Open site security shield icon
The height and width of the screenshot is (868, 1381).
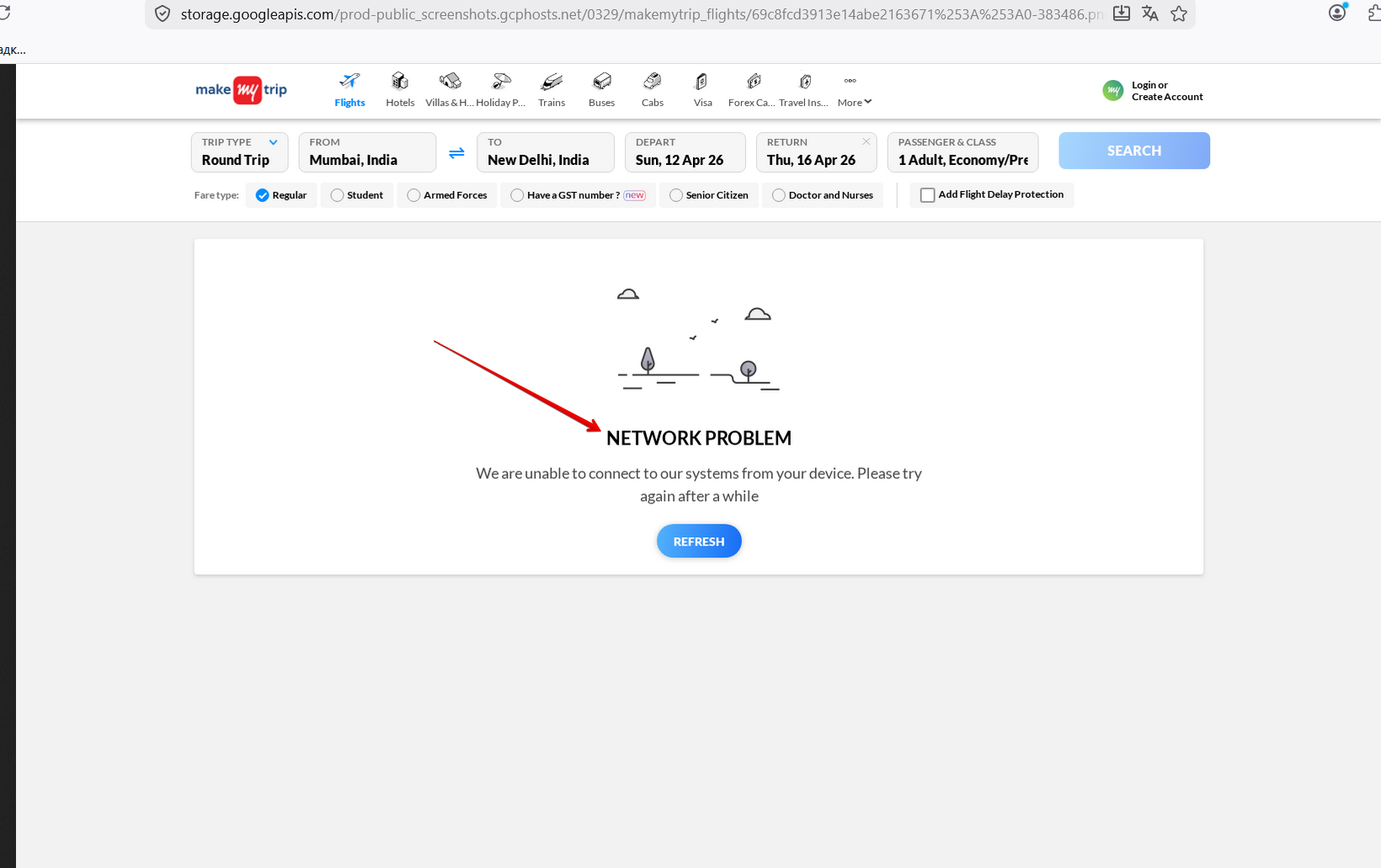(x=163, y=14)
